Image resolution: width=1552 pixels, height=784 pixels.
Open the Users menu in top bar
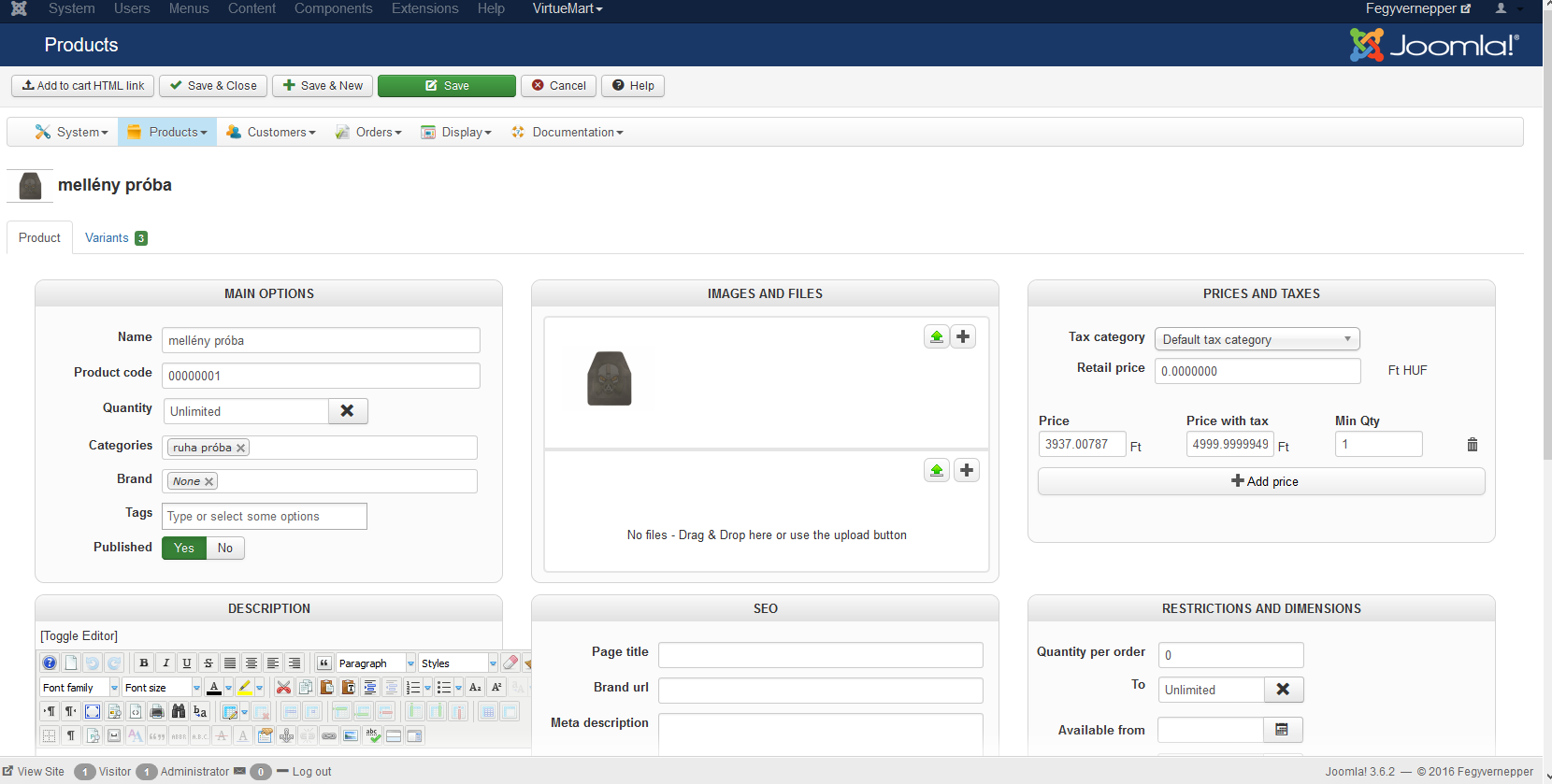point(132,8)
